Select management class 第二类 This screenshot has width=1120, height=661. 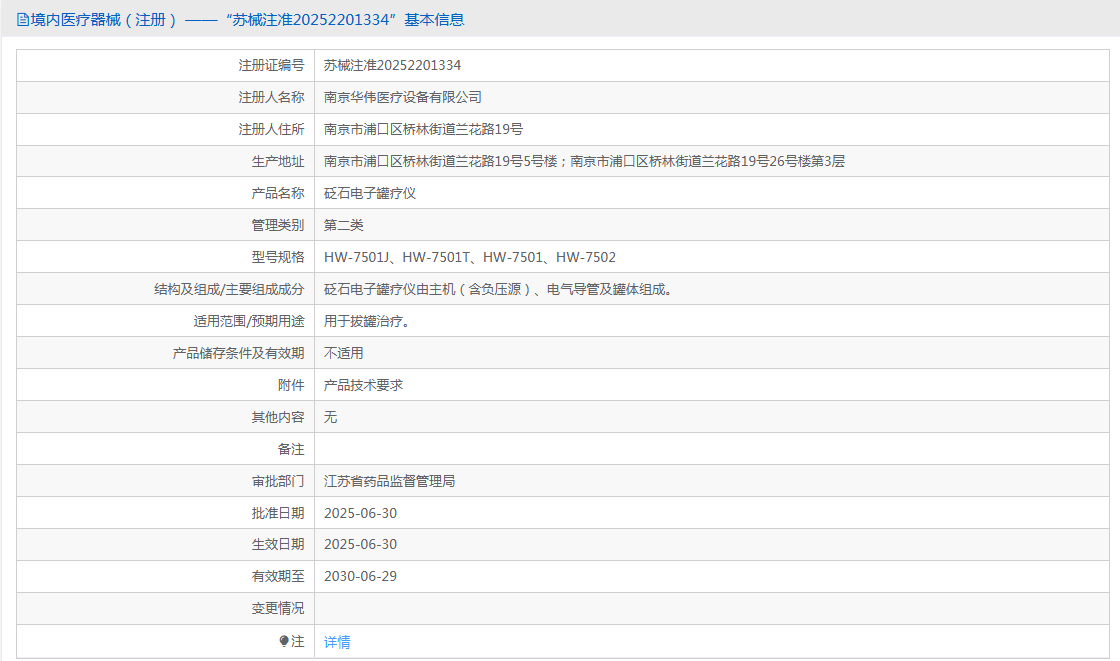coord(344,225)
